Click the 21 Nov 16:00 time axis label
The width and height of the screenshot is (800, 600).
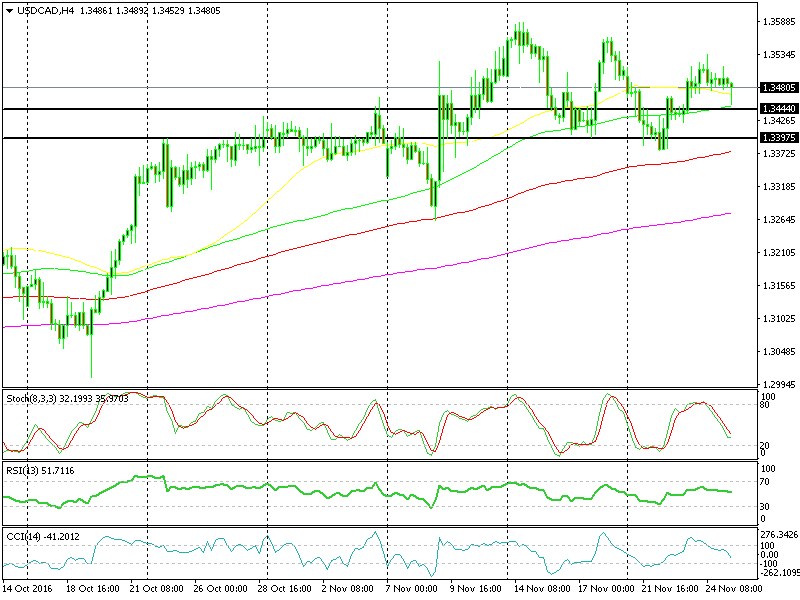(670, 588)
